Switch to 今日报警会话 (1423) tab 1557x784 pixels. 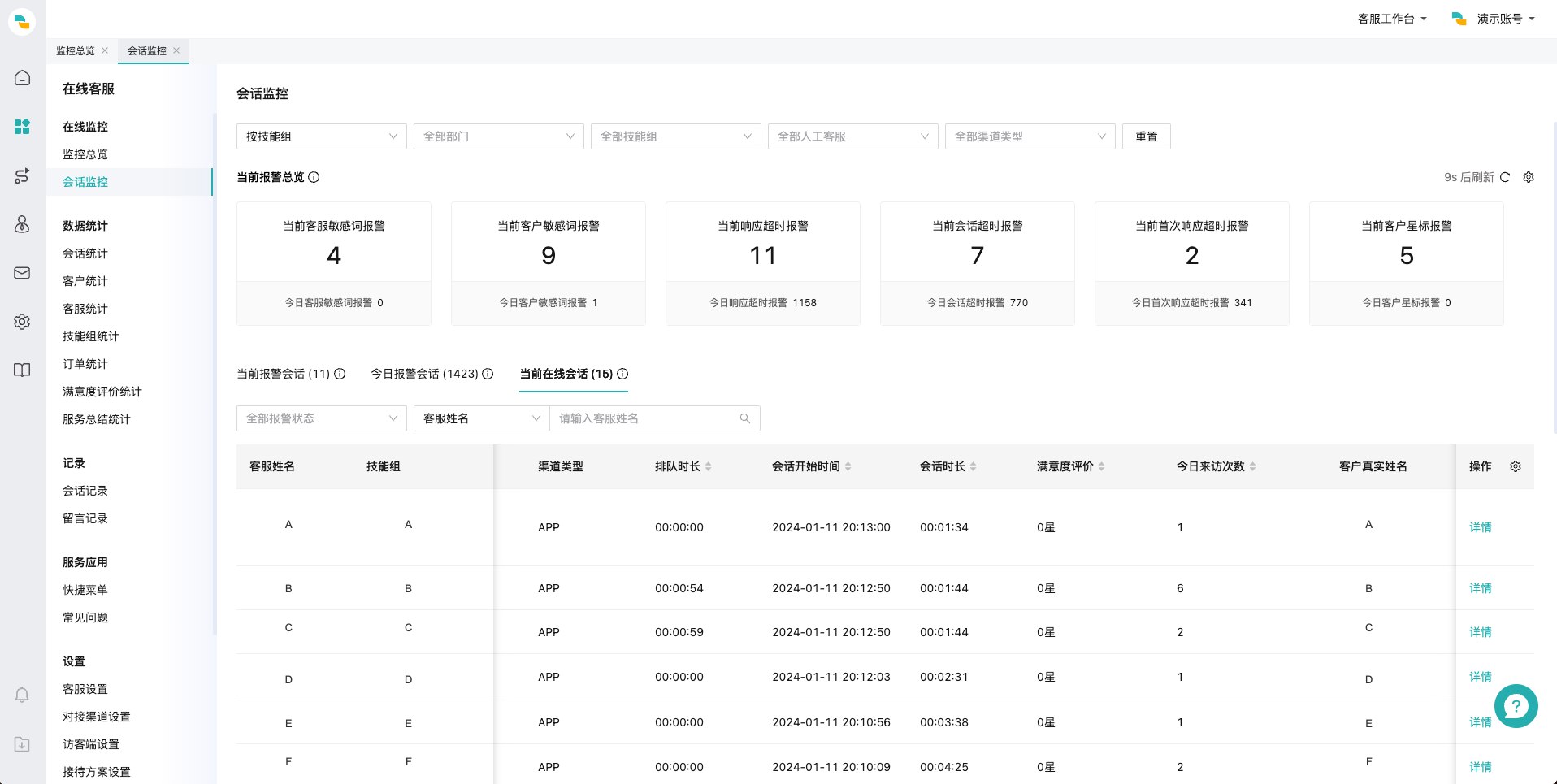[x=425, y=374]
